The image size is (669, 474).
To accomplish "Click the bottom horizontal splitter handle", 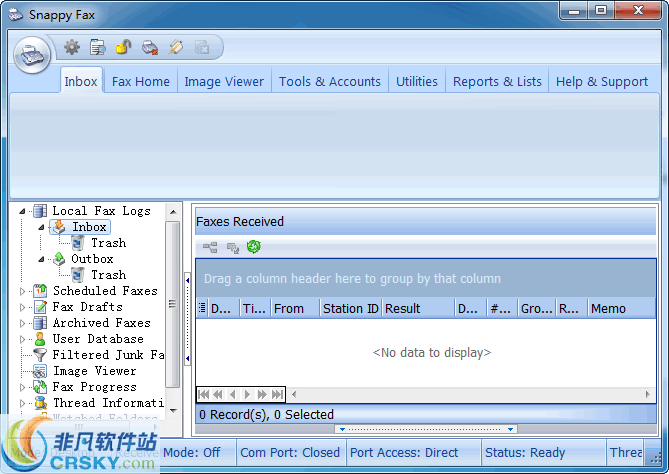I will click(426, 429).
